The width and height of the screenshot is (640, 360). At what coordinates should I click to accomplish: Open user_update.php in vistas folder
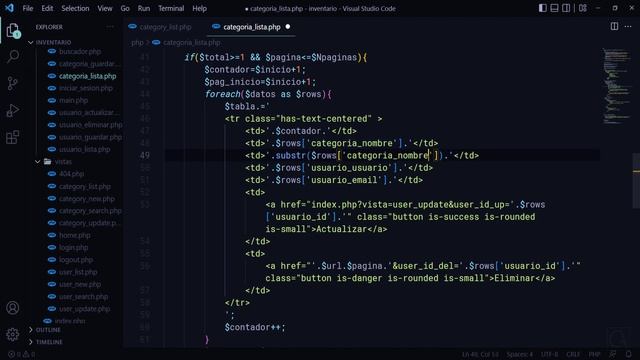pyautogui.click(x=84, y=309)
